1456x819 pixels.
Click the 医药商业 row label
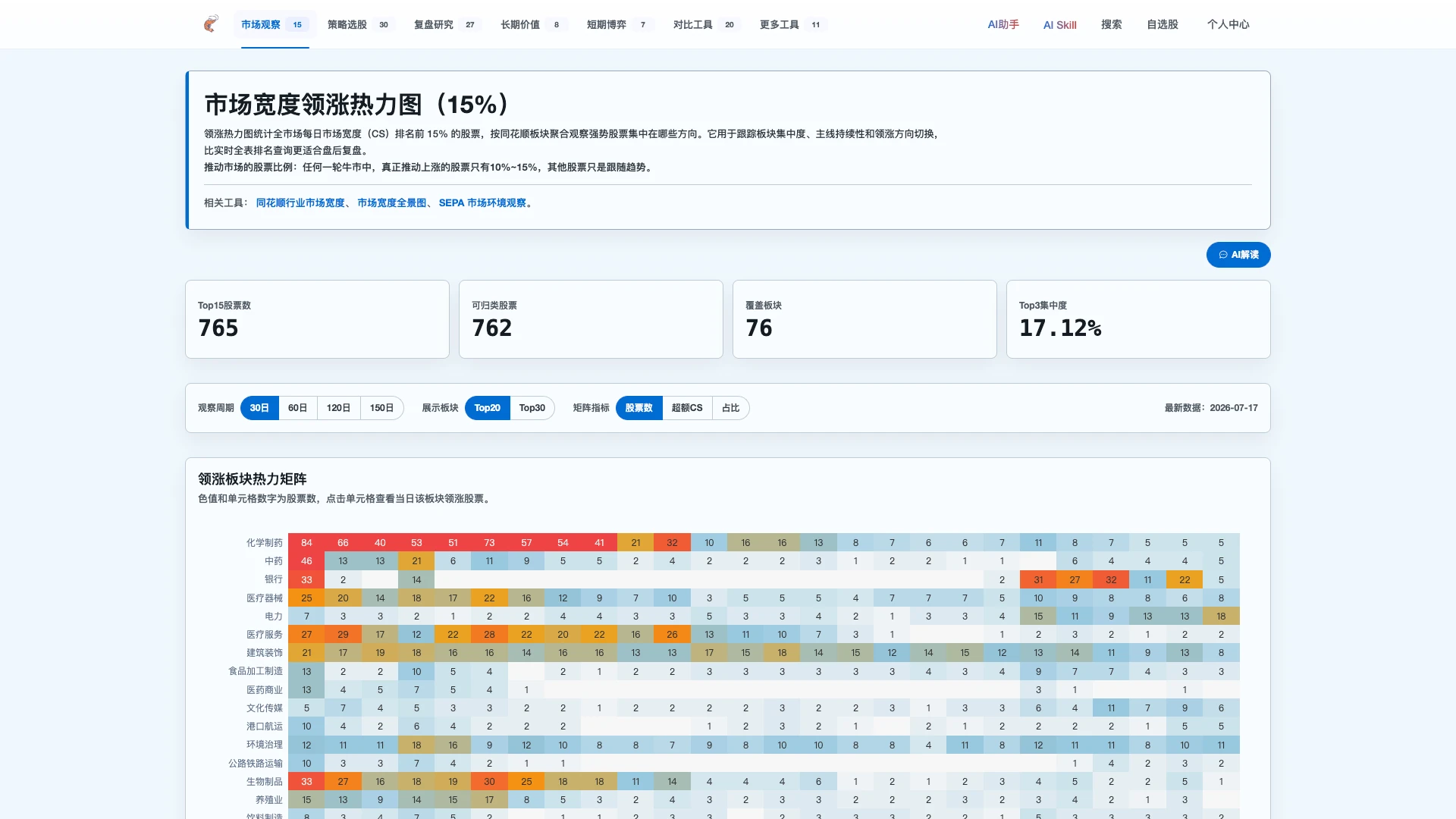pyautogui.click(x=264, y=689)
